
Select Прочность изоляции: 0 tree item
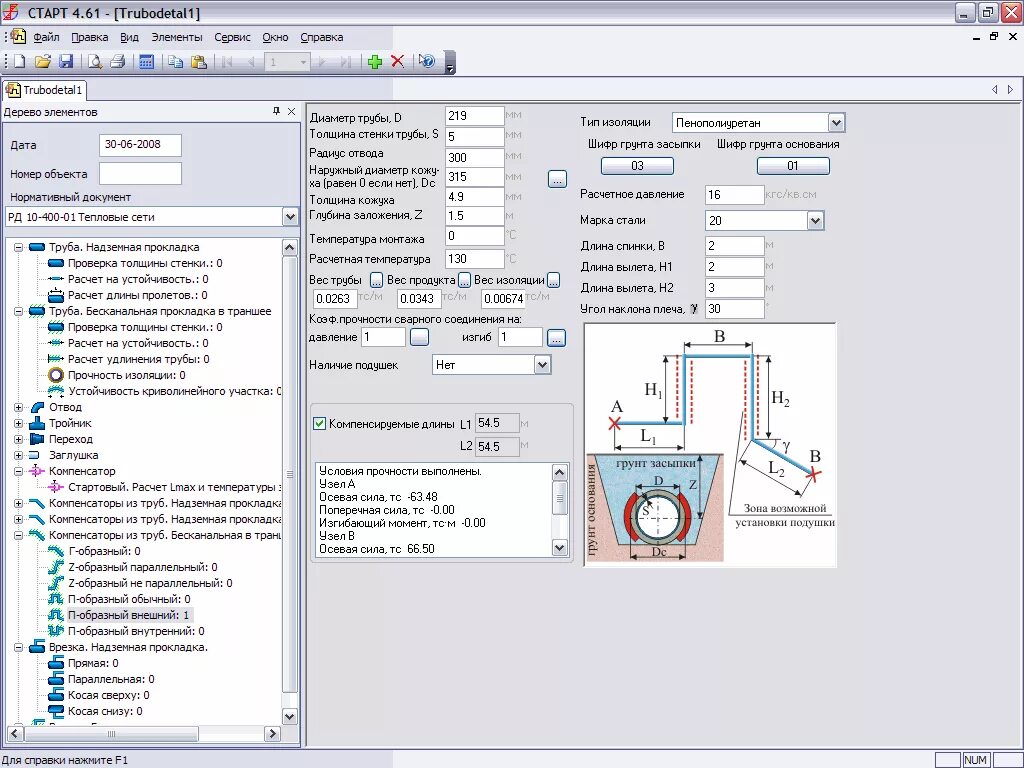click(x=127, y=376)
